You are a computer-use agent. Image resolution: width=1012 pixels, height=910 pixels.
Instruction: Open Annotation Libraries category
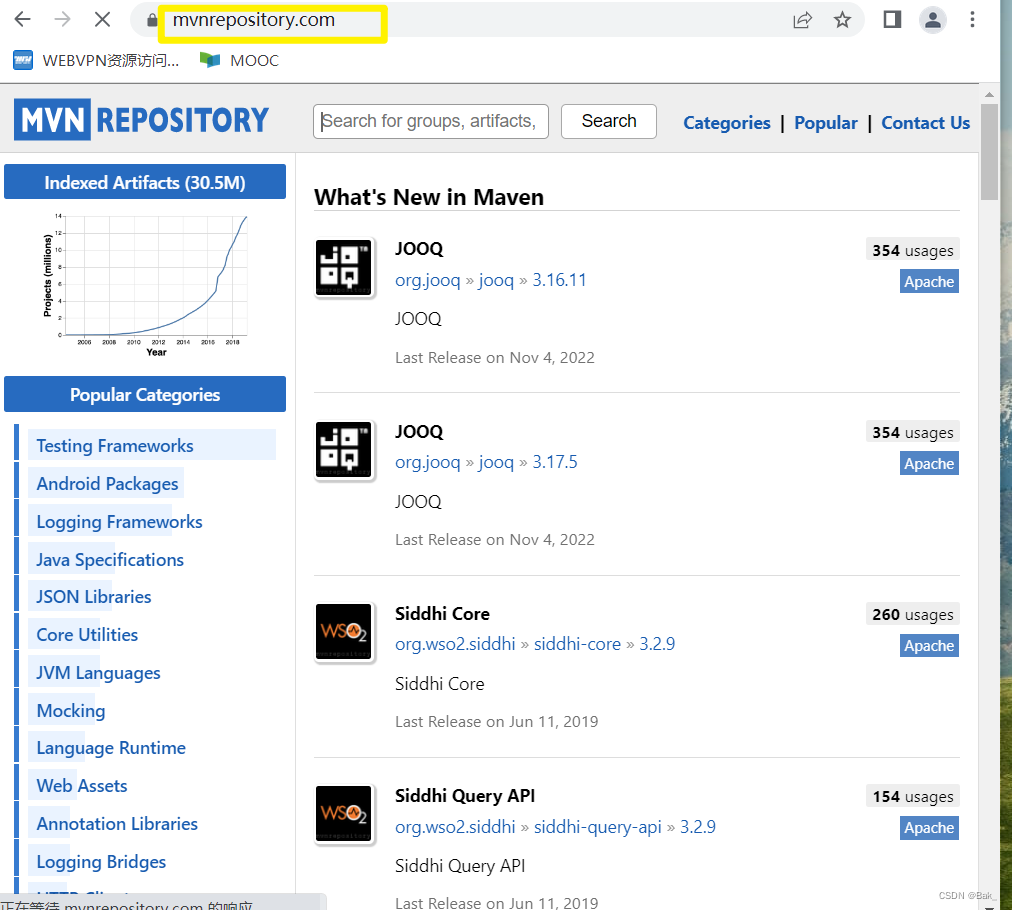117,824
